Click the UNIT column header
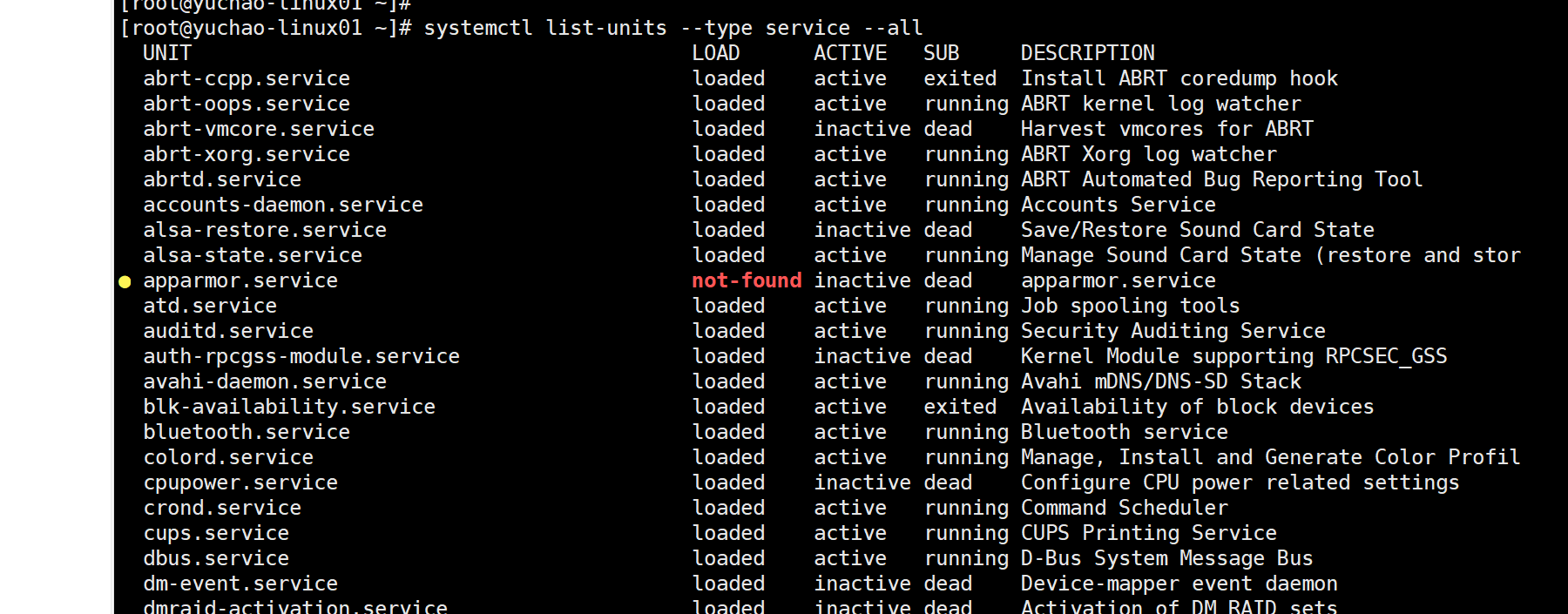The width and height of the screenshot is (1568, 614). pos(166,53)
